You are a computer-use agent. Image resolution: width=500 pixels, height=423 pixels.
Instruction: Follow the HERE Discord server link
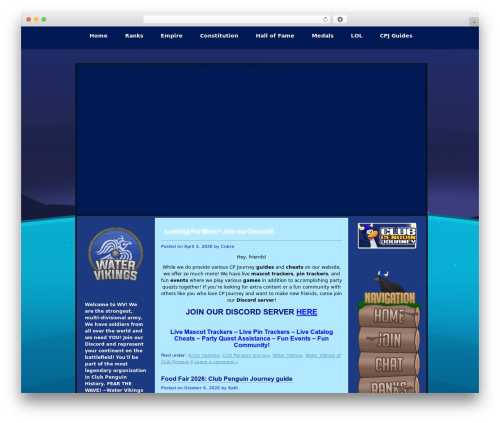pyautogui.click(x=307, y=312)
